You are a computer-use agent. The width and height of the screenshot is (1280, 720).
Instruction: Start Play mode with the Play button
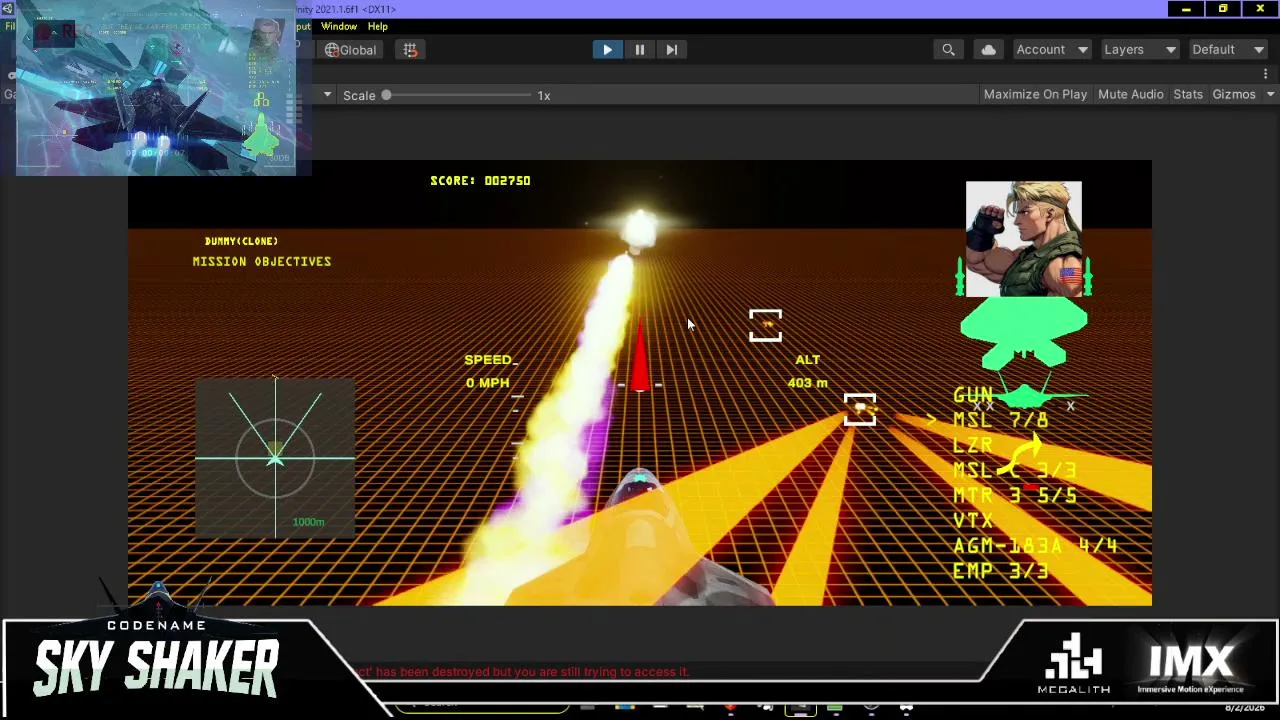coord(607,50)
